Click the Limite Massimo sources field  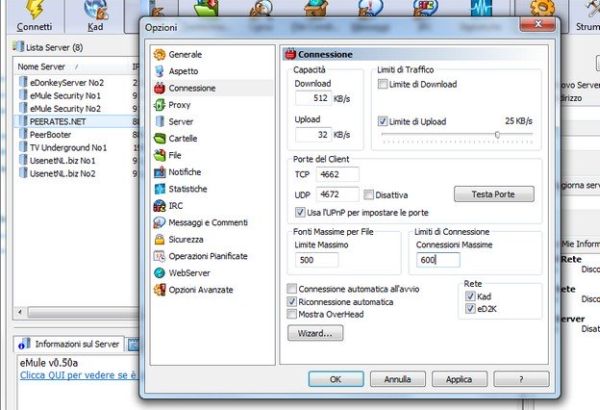[x=317, y=260]
